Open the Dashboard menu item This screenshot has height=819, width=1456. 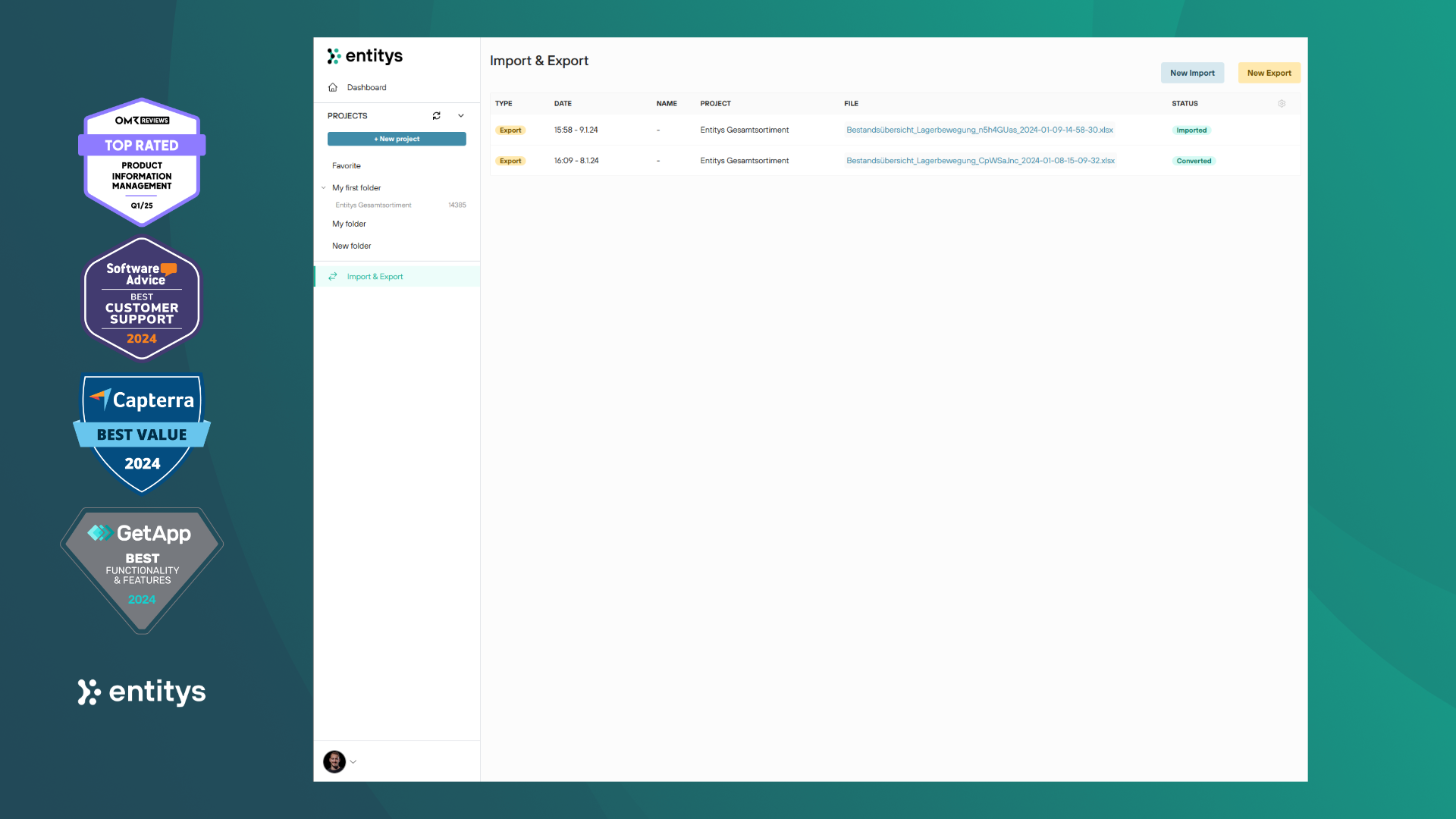(x=366, y=88)
